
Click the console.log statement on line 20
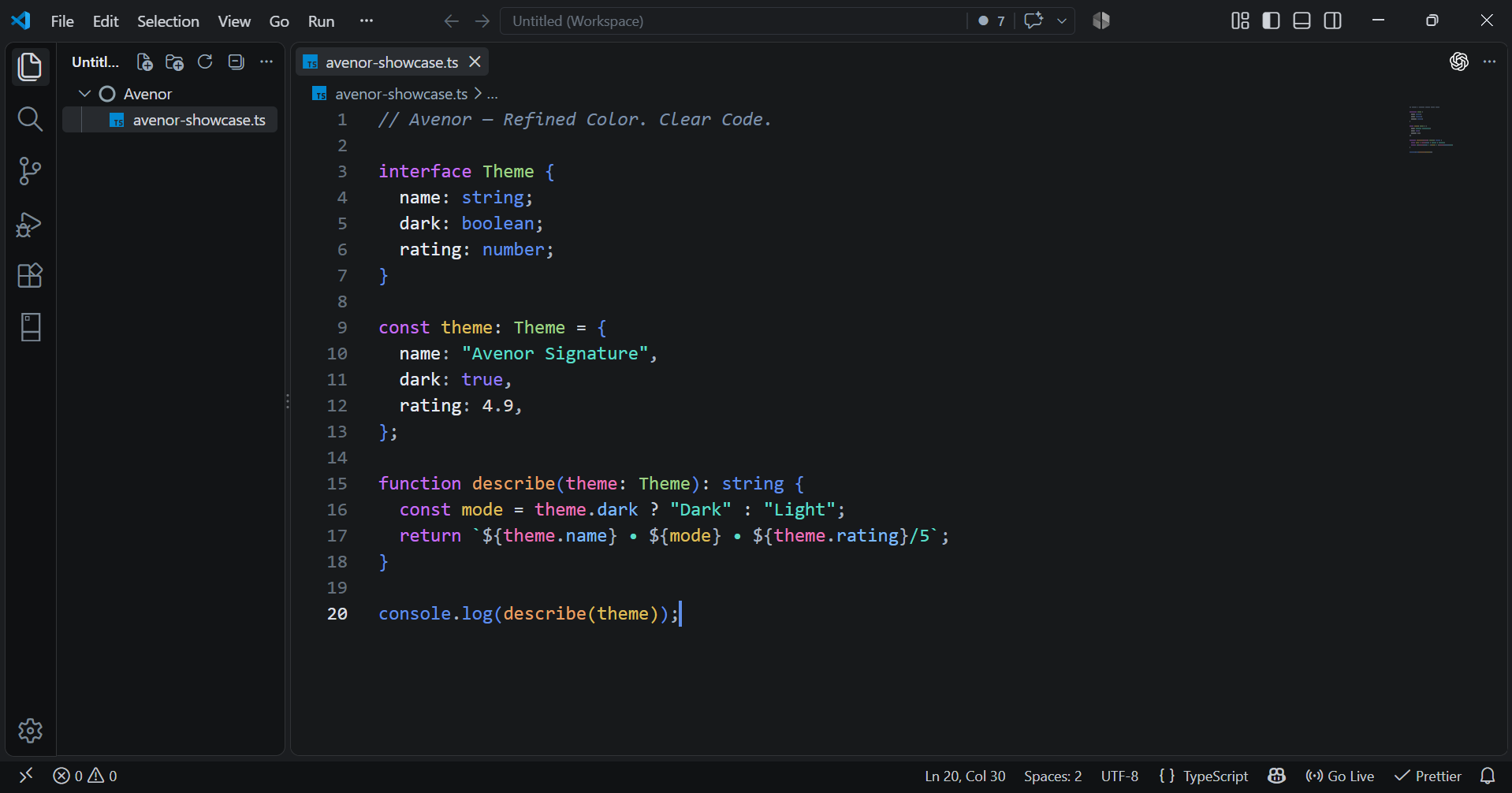click(x=528, y=614)
